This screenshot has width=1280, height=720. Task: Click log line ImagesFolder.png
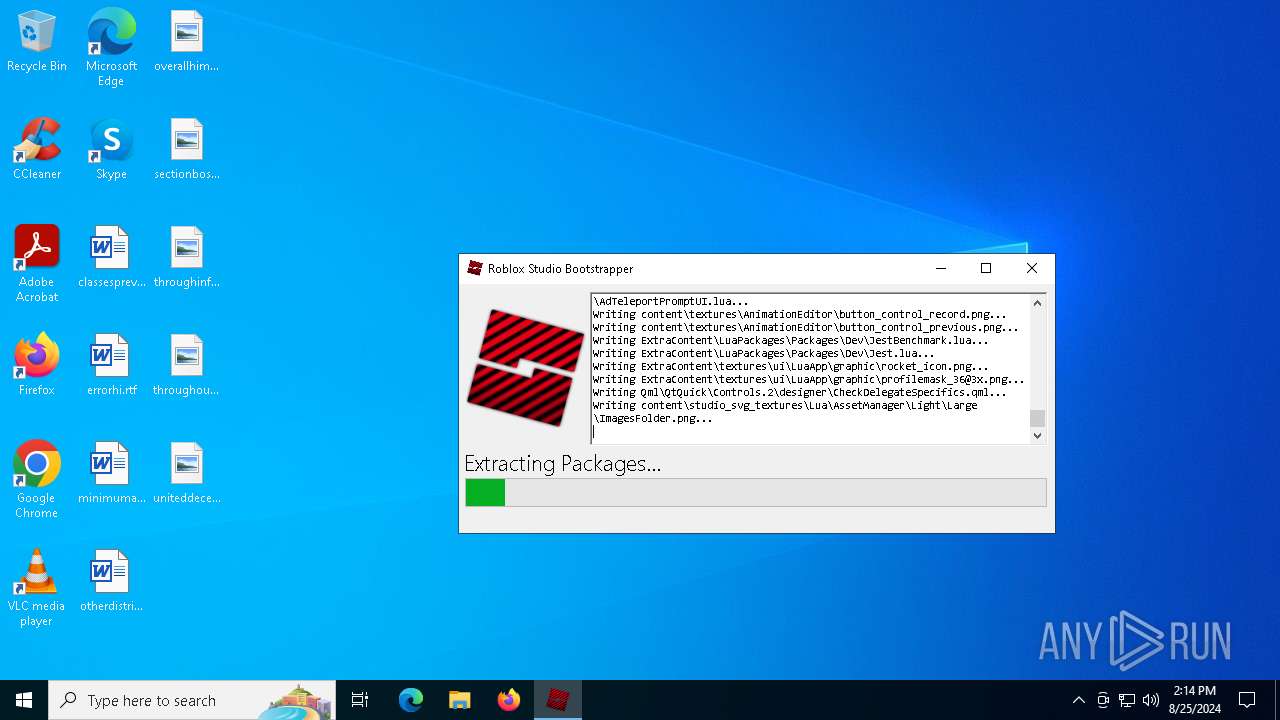[x=653, y=418]
